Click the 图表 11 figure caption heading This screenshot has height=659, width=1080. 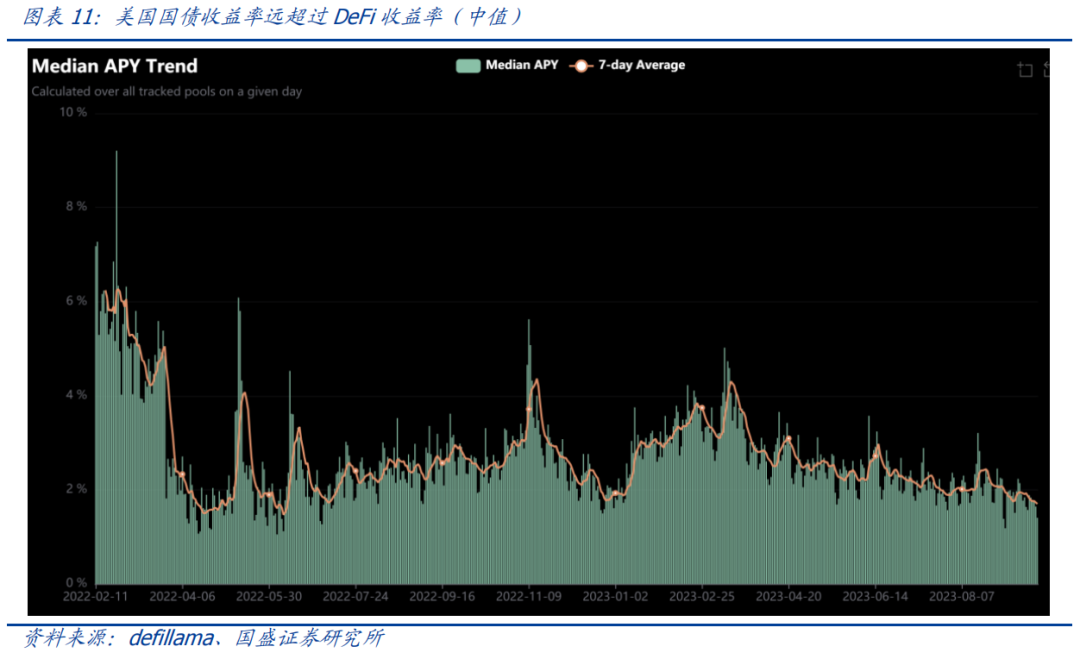pyautogui.click(x=58, y=17)
